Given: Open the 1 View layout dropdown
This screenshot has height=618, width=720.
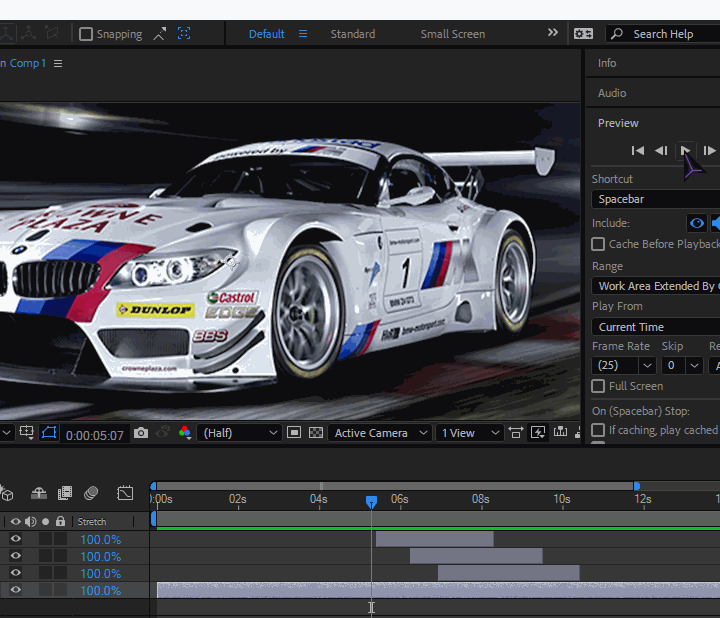Looking at the screenshot, I should tap(469, 433).
